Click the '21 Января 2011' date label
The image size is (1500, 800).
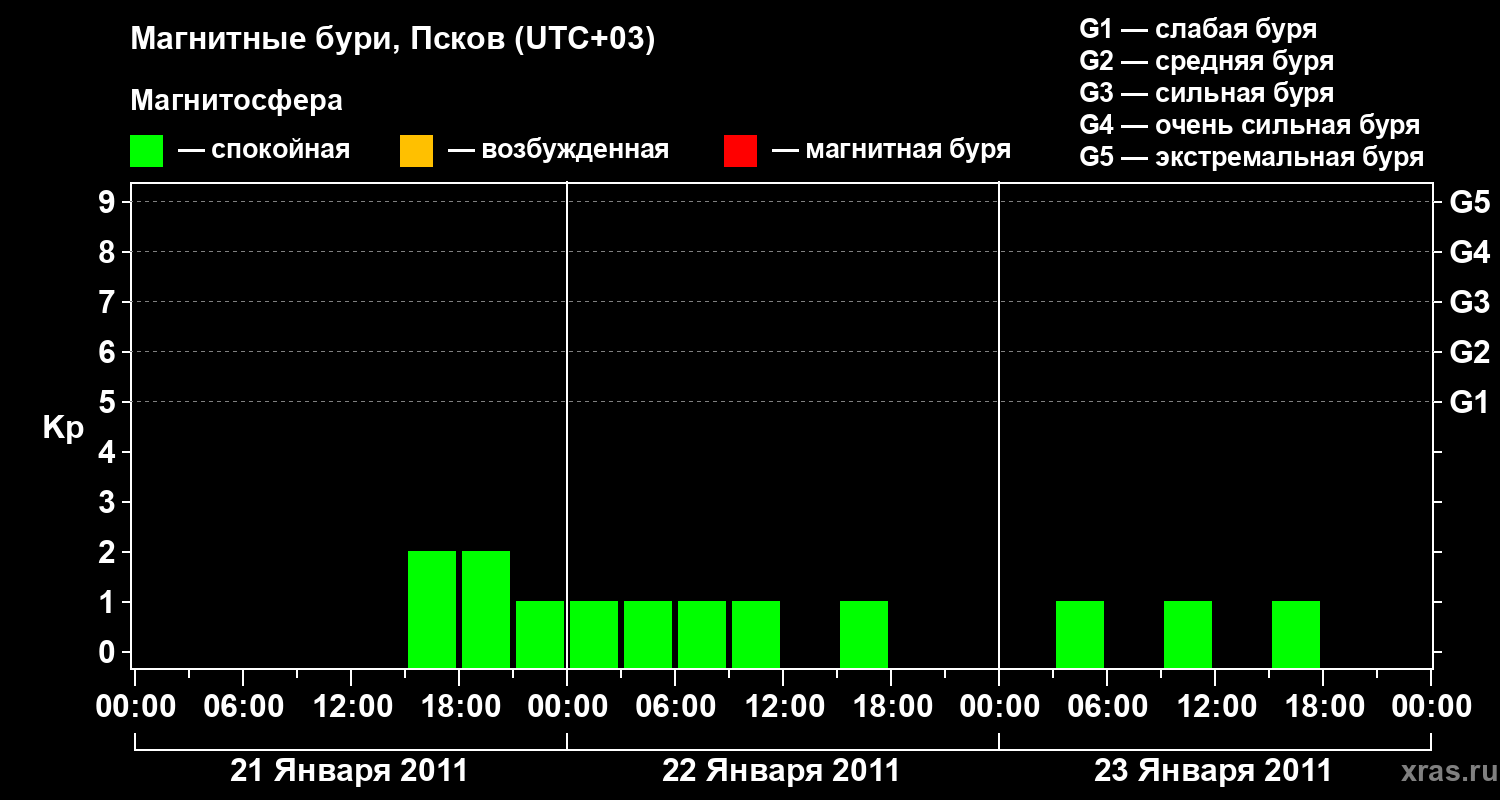point(349,770)
